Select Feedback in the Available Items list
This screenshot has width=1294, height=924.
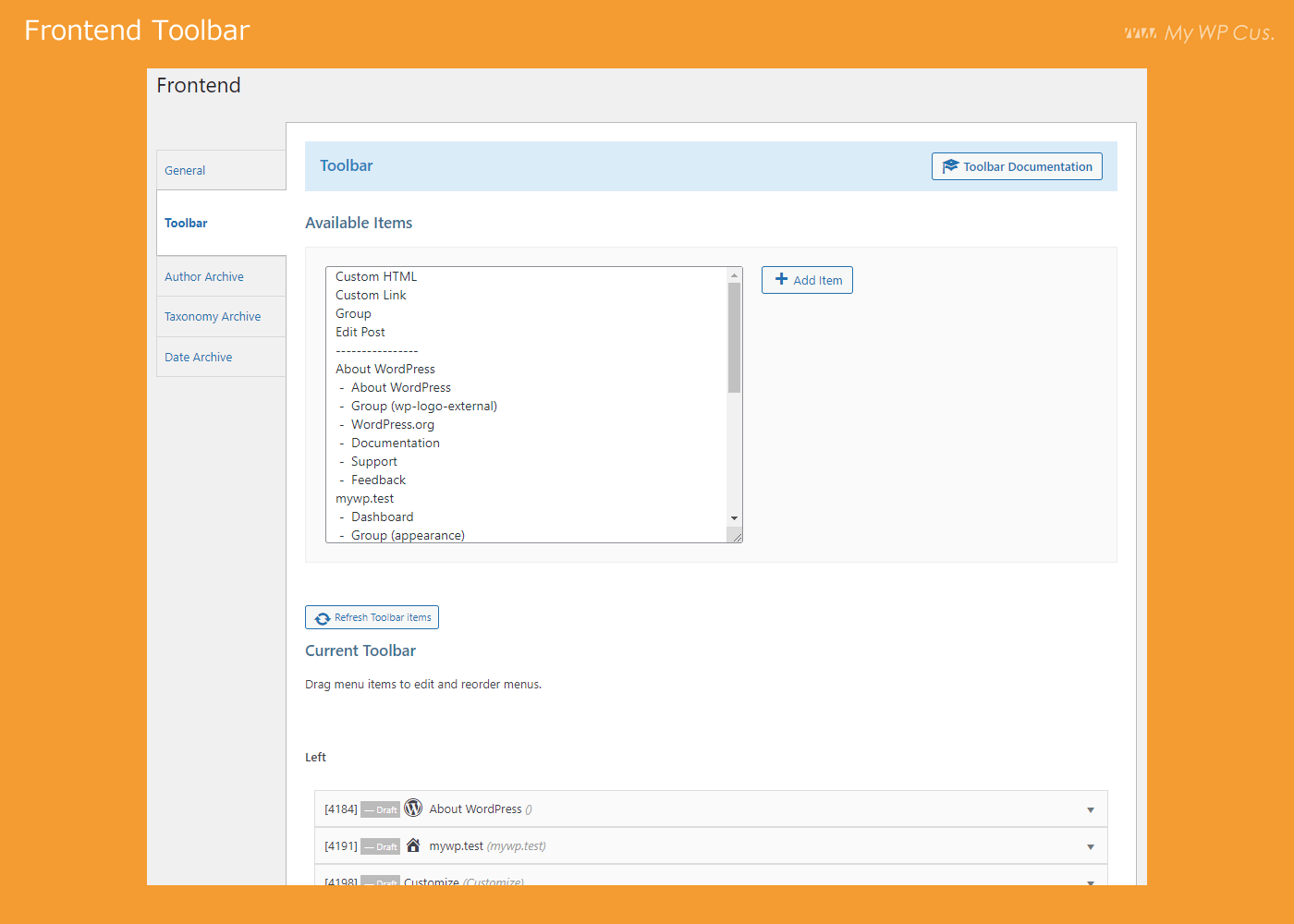click(x=527, y=480)
